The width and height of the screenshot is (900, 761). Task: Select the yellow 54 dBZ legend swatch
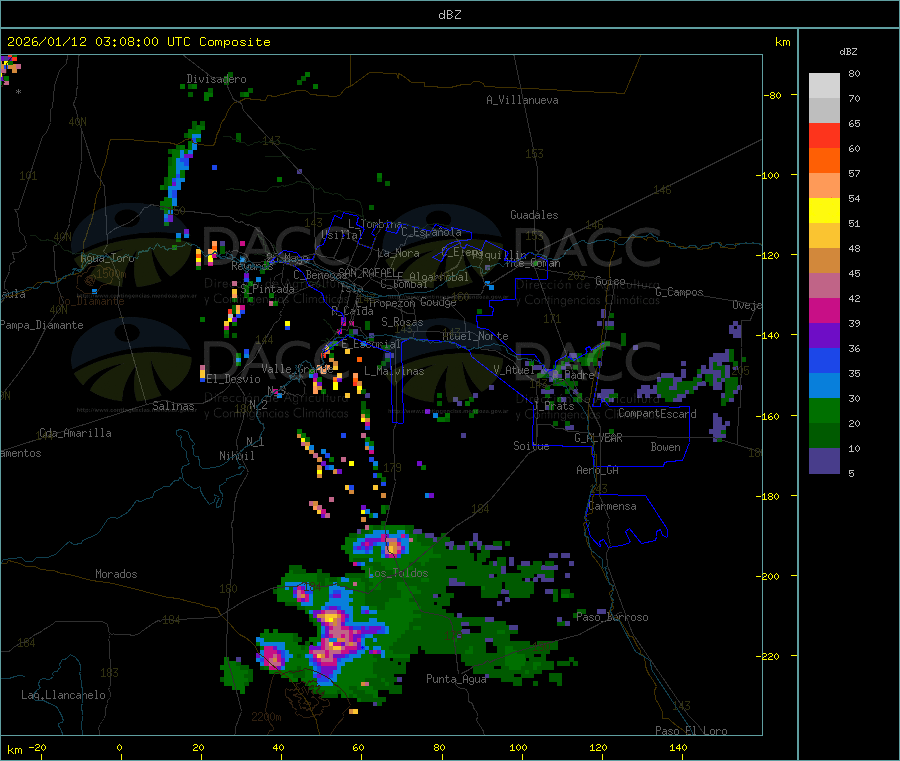tap(824, 211)
